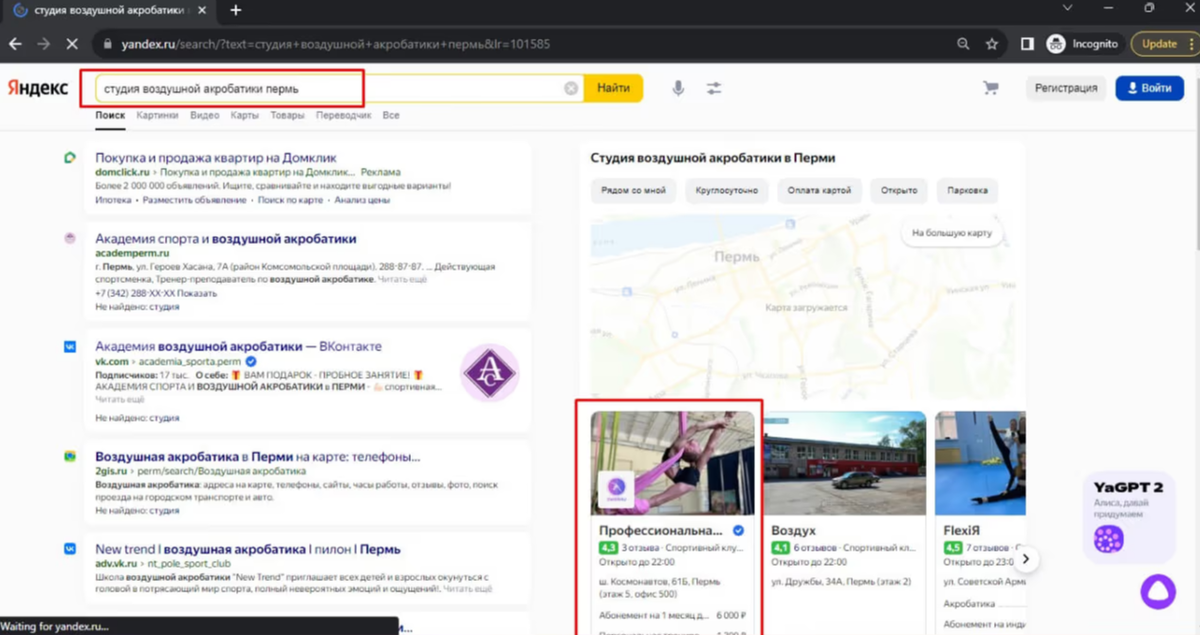Bookmark this page with the star icon
Viewport: 1200px width, 635px height.
point(992,44)
